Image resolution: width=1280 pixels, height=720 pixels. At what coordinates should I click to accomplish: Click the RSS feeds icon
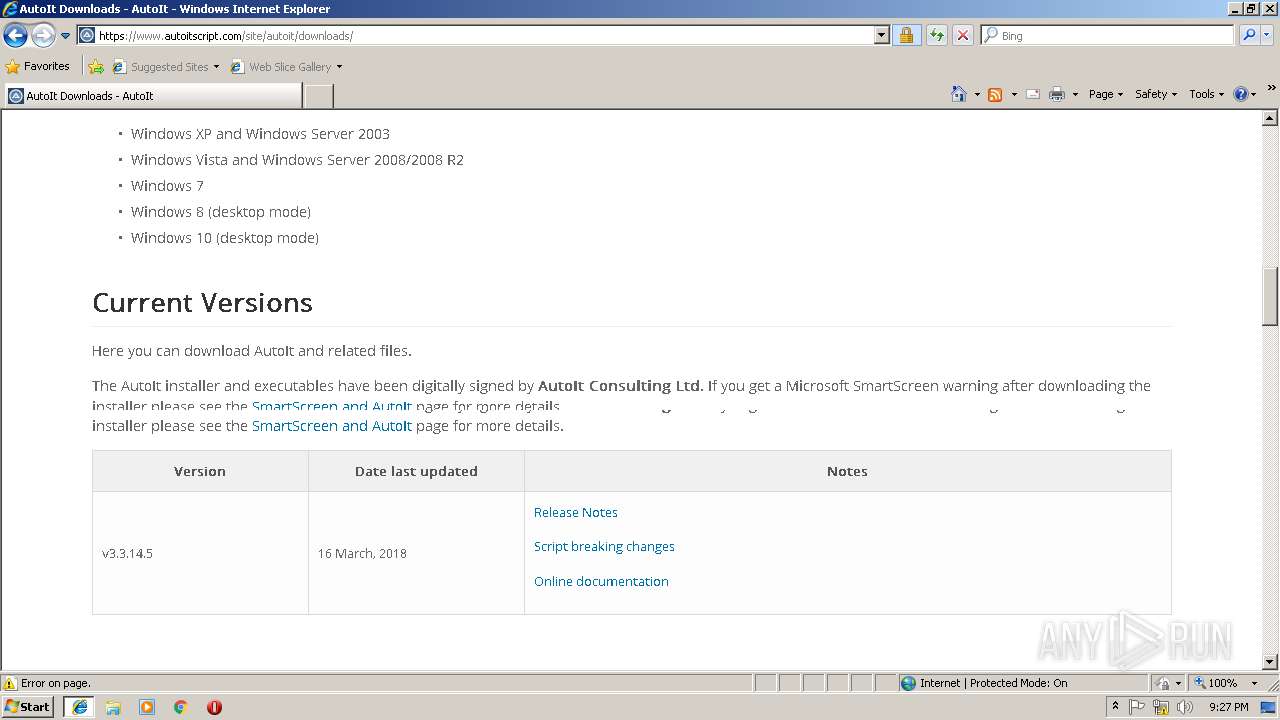point(995,94)
